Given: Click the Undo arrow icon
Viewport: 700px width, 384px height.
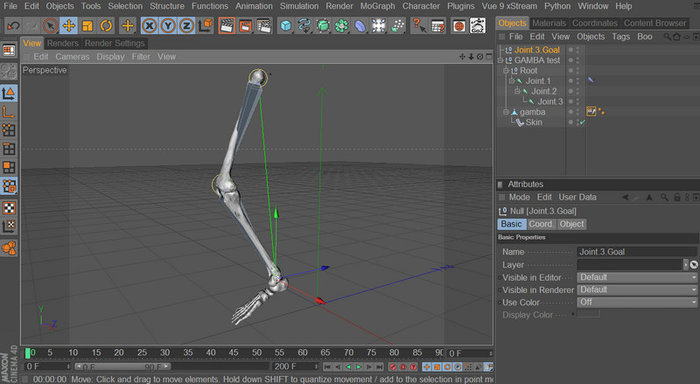Looking at the screenshot, I should [x=13, y=25].
